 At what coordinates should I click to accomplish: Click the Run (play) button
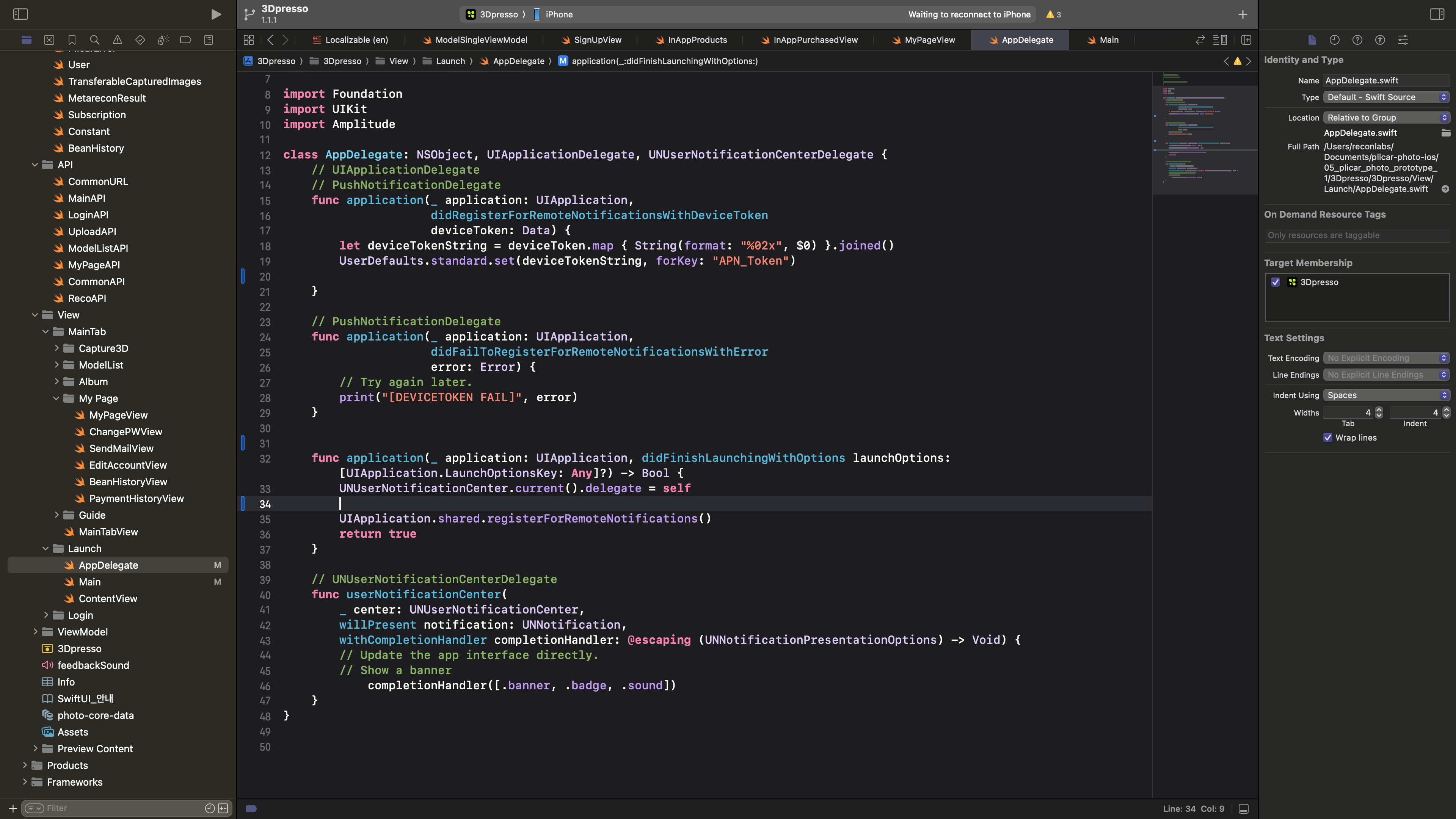pos(215,14)
